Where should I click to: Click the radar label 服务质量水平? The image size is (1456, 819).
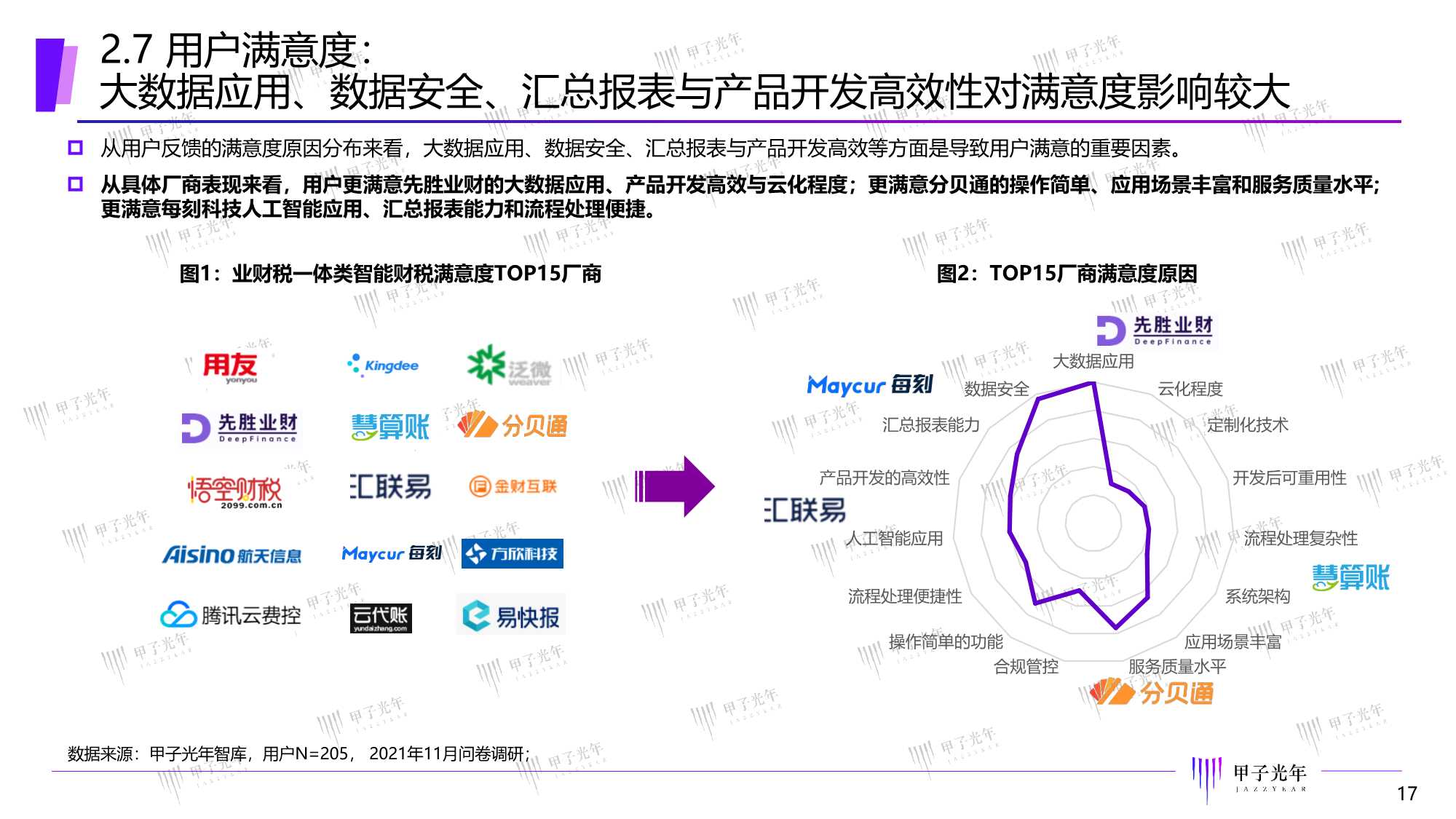pyautogui.click(x=1177, y=666)
